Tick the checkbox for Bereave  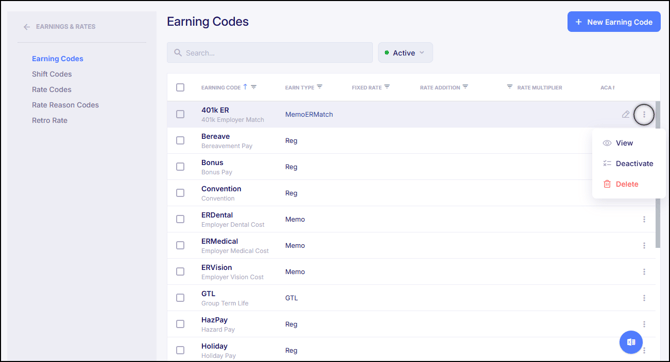(180, 140)
